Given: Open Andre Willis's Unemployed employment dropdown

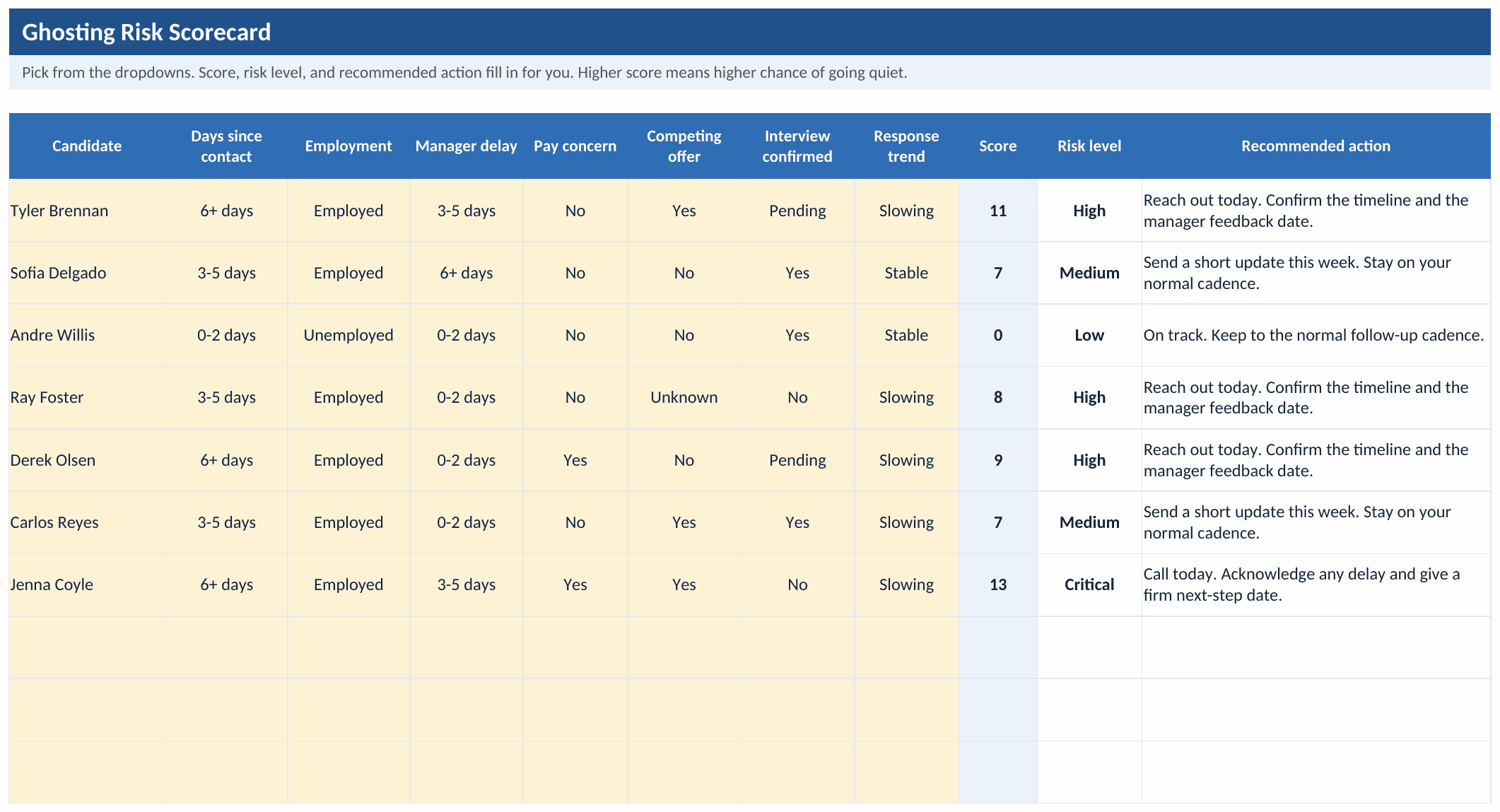Looking at the screenshot, I should [348, 335].
